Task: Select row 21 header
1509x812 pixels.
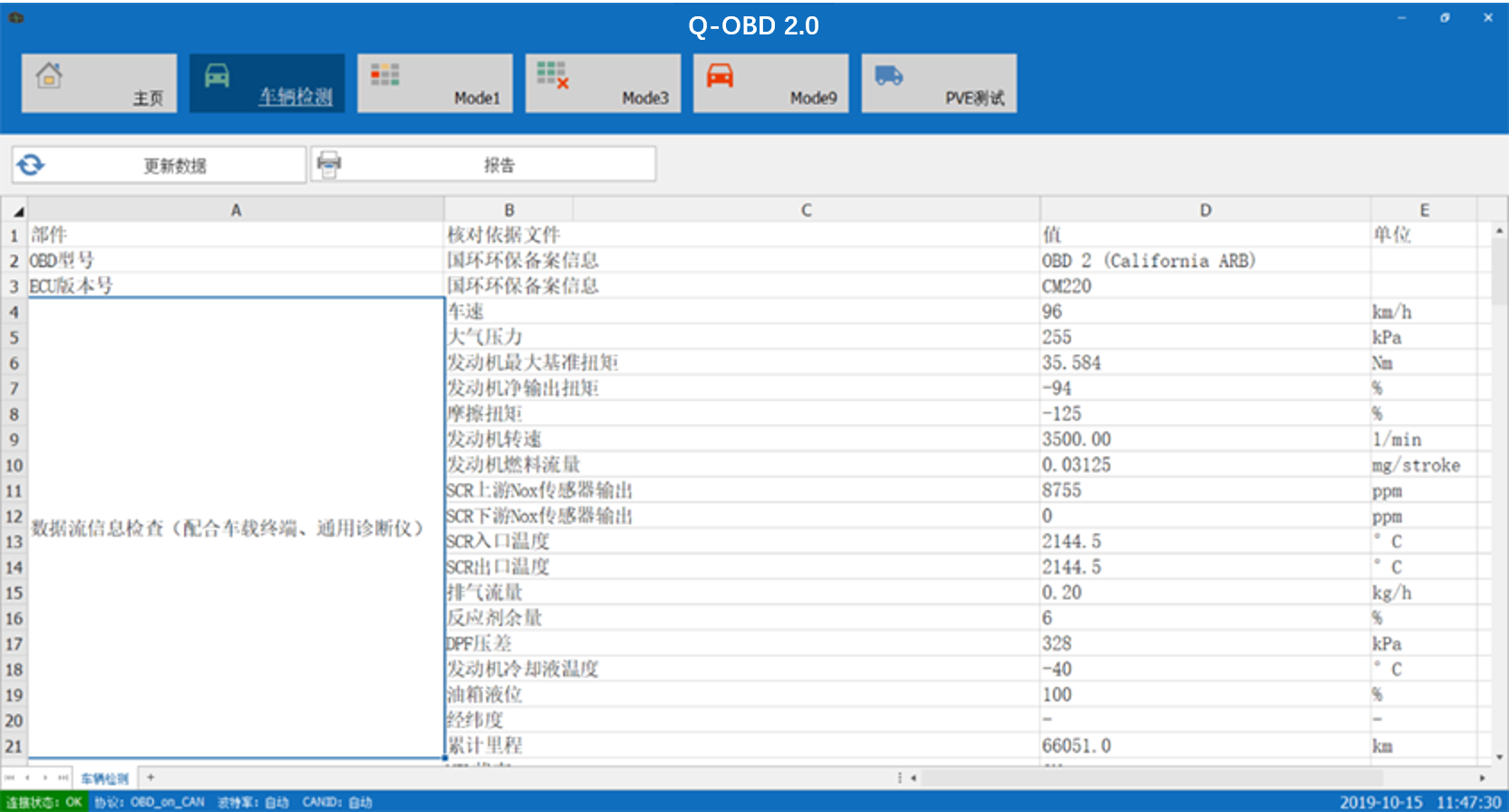Action: point(14,747)
